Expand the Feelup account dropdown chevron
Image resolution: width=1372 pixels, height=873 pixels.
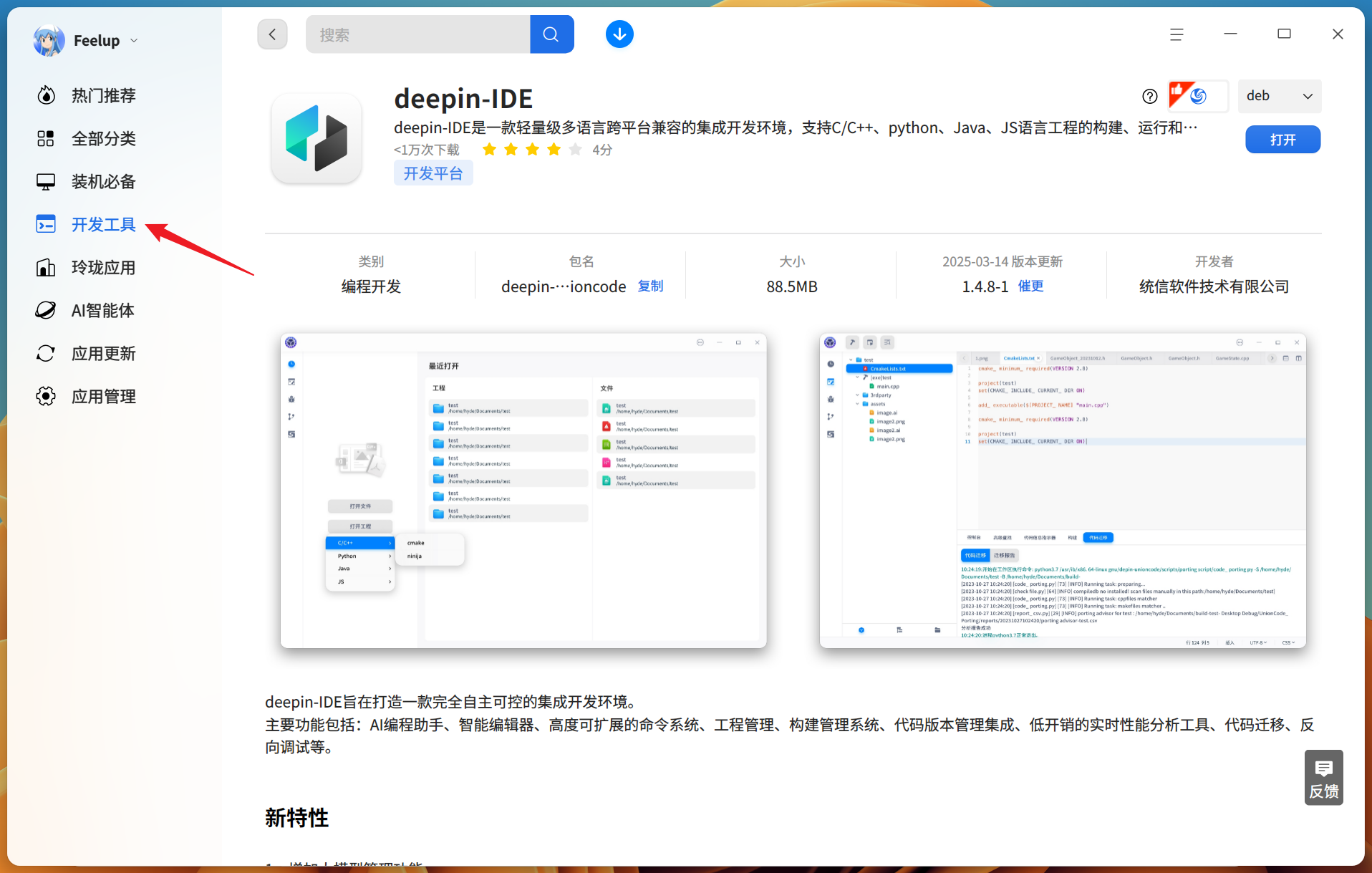[x=134, y=41]
